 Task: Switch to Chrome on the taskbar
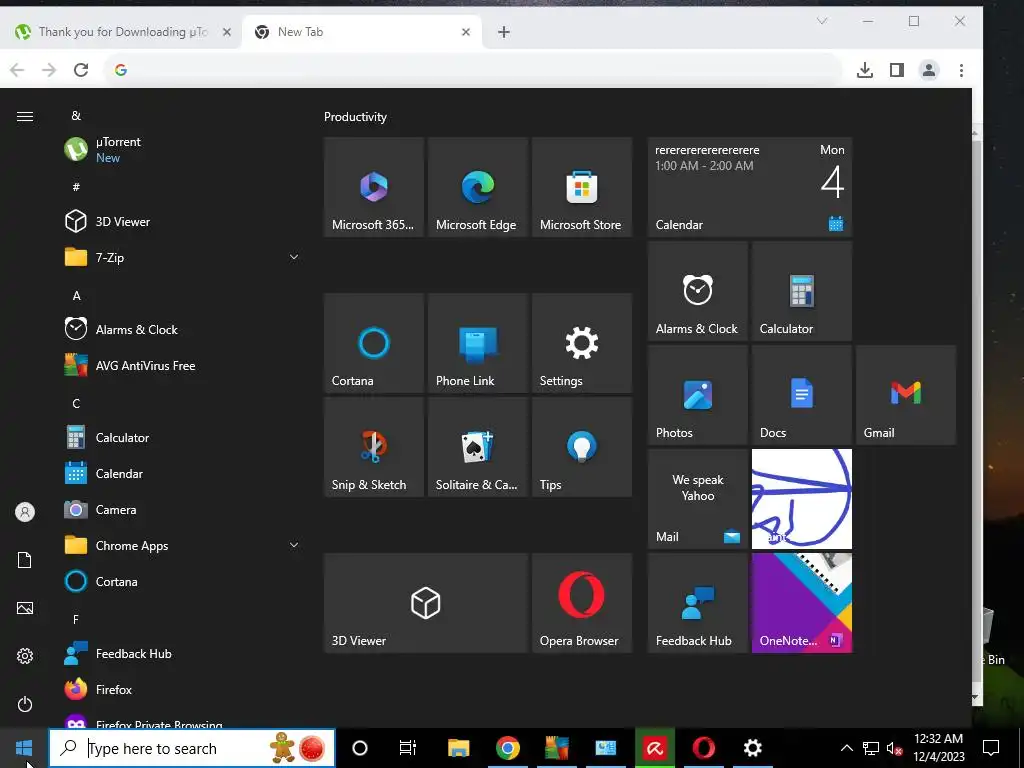coord(507,748)
